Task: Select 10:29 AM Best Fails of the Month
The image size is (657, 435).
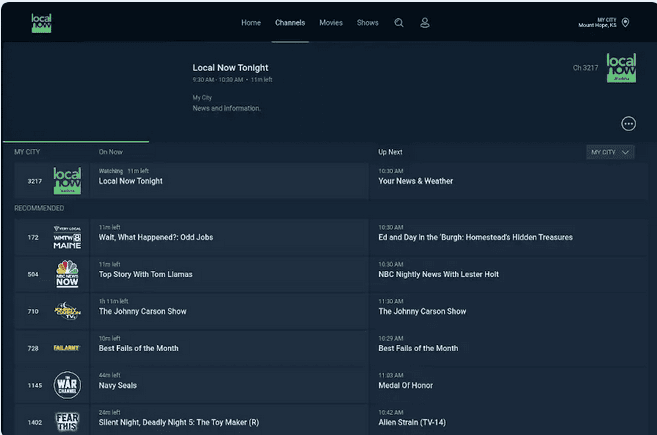Action: click(508, 348)
